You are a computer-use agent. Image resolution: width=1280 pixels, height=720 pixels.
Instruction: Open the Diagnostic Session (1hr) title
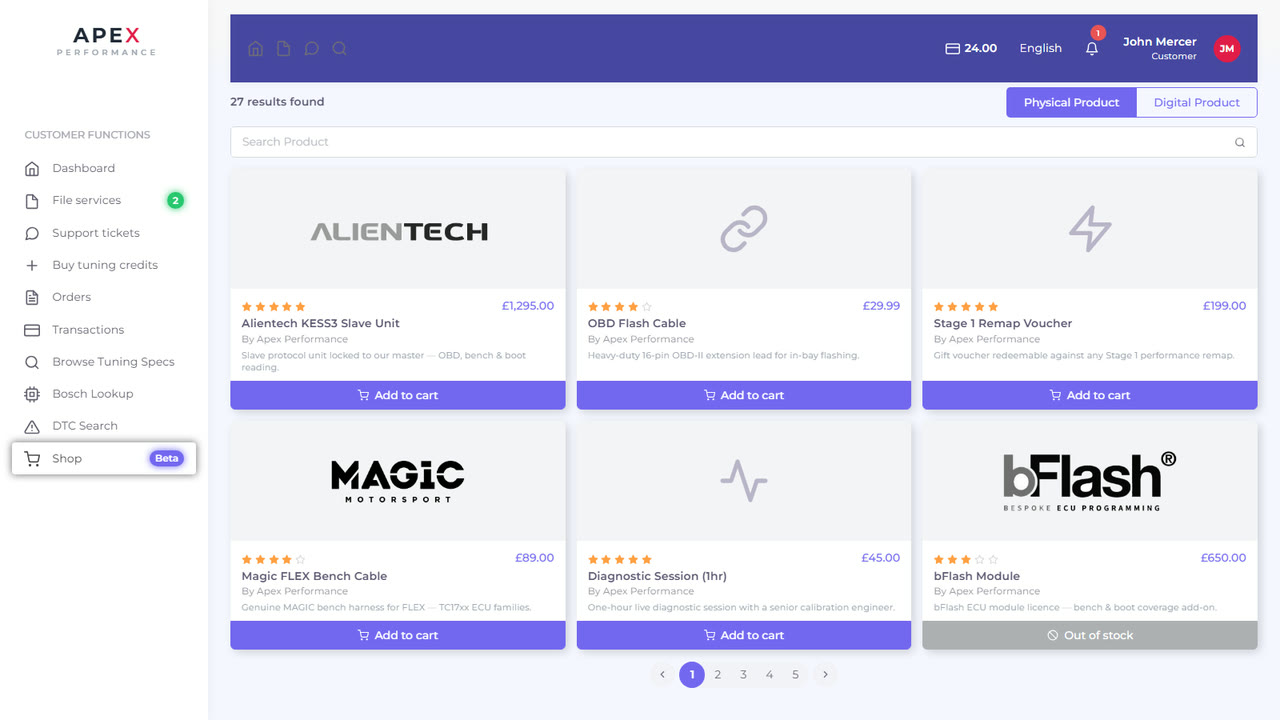coord(657,576)
